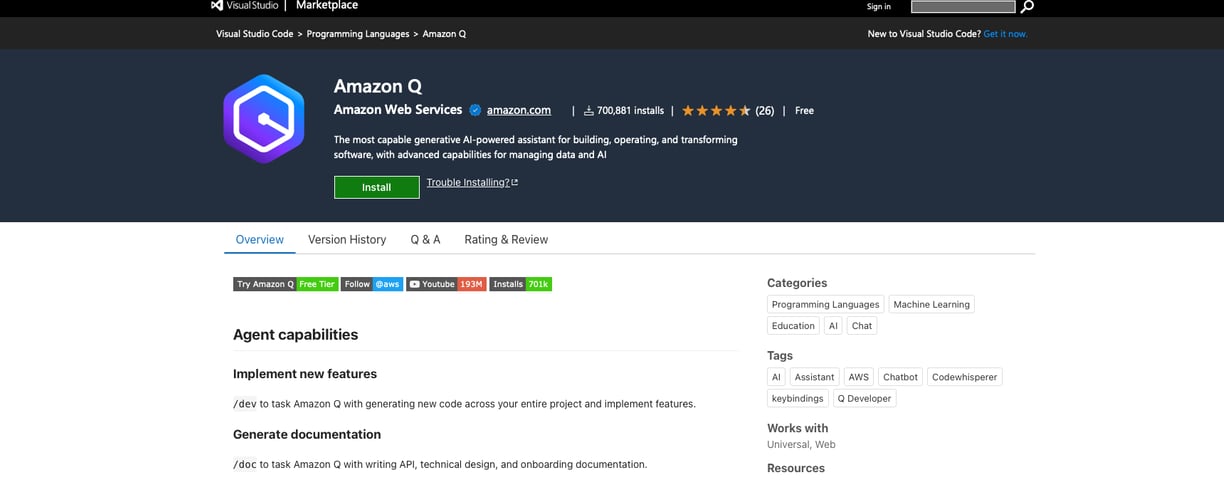Open the amazon.com publisher domain link
1224x480 pixels.
pos(519,110)
